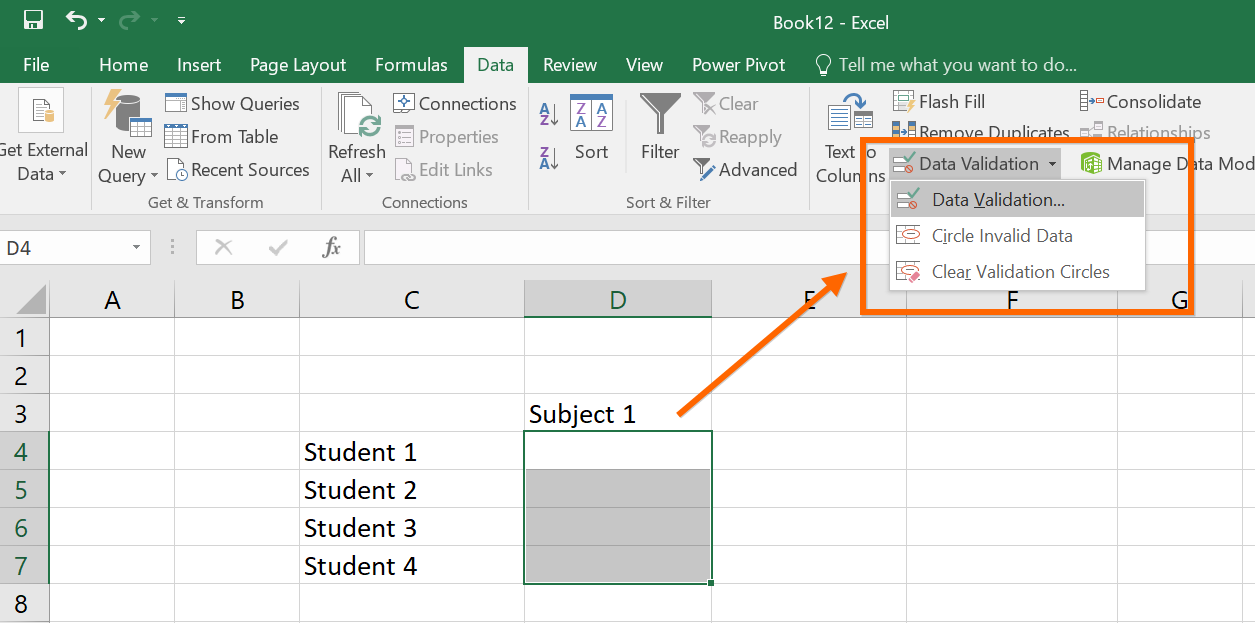
Task: Expand the Data Validation dropdown arrow
Action: point(1052,164)
